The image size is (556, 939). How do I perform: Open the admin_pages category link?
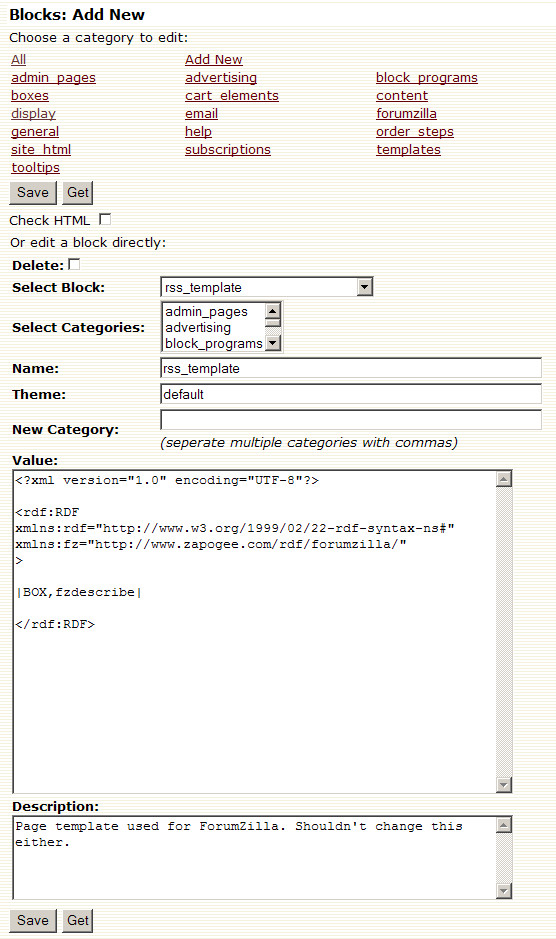pos(53,78)
